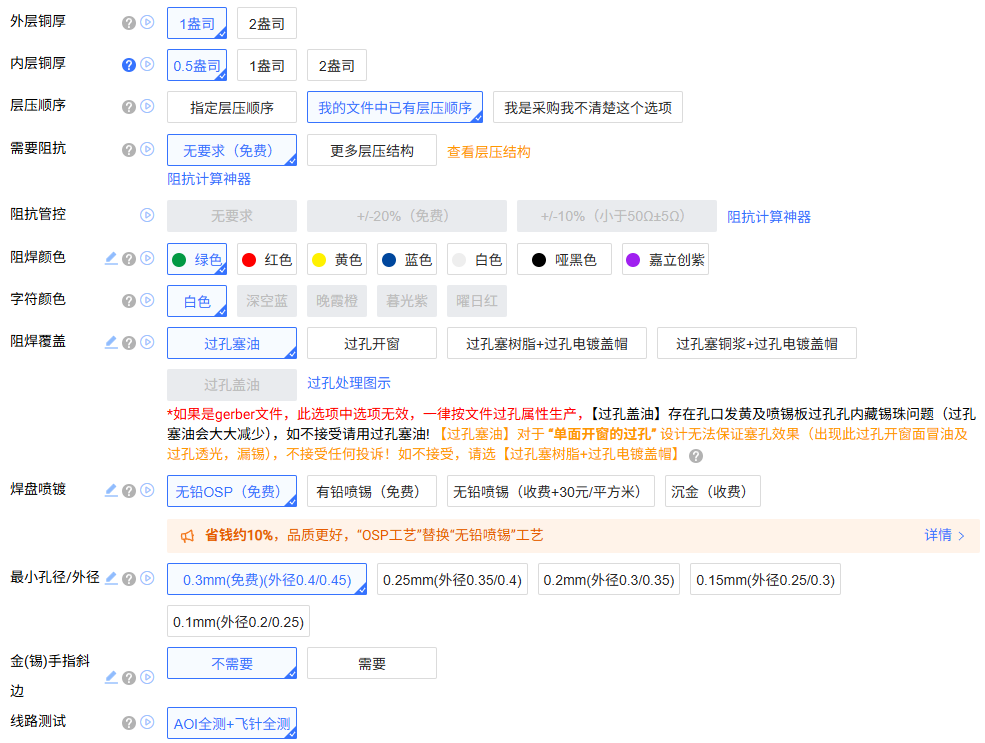
Task: Click edit pencil icon for 焊盘喷镀
Action: coord(111,491)
